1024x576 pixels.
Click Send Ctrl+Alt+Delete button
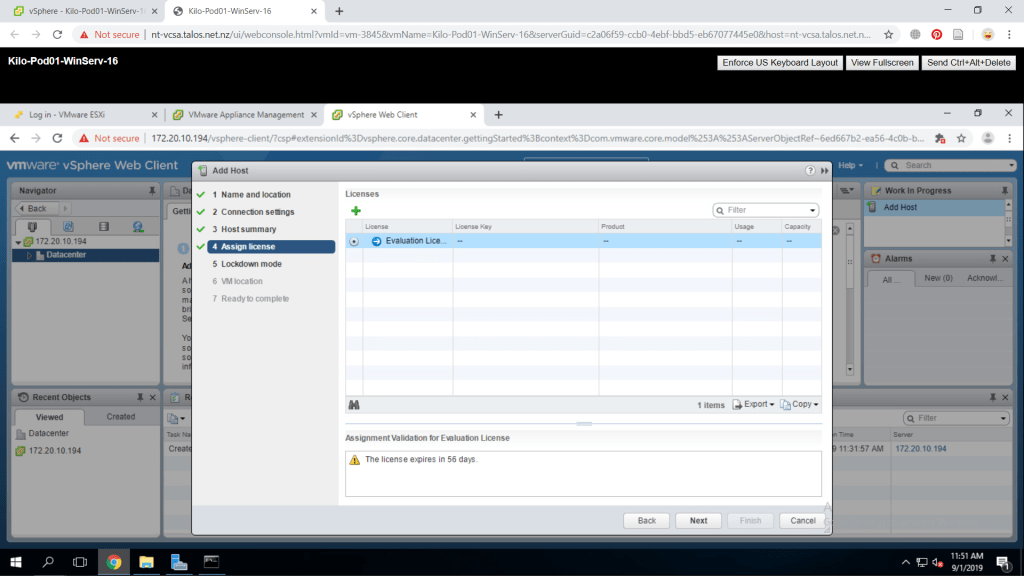pyautogui.click(x=969, y=62)
